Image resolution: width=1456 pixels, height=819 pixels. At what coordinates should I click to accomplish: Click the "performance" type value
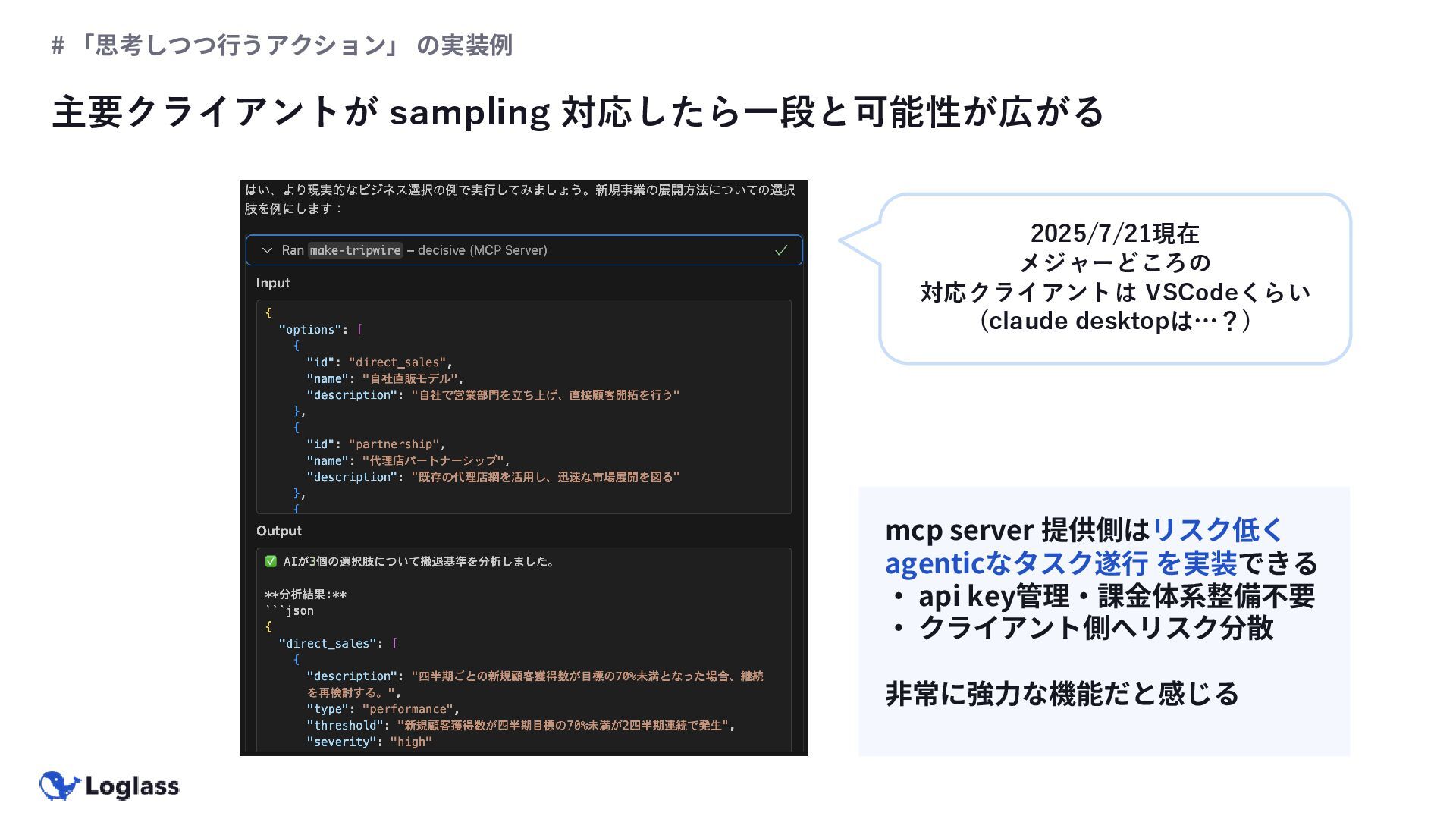[x=407, y=709]
